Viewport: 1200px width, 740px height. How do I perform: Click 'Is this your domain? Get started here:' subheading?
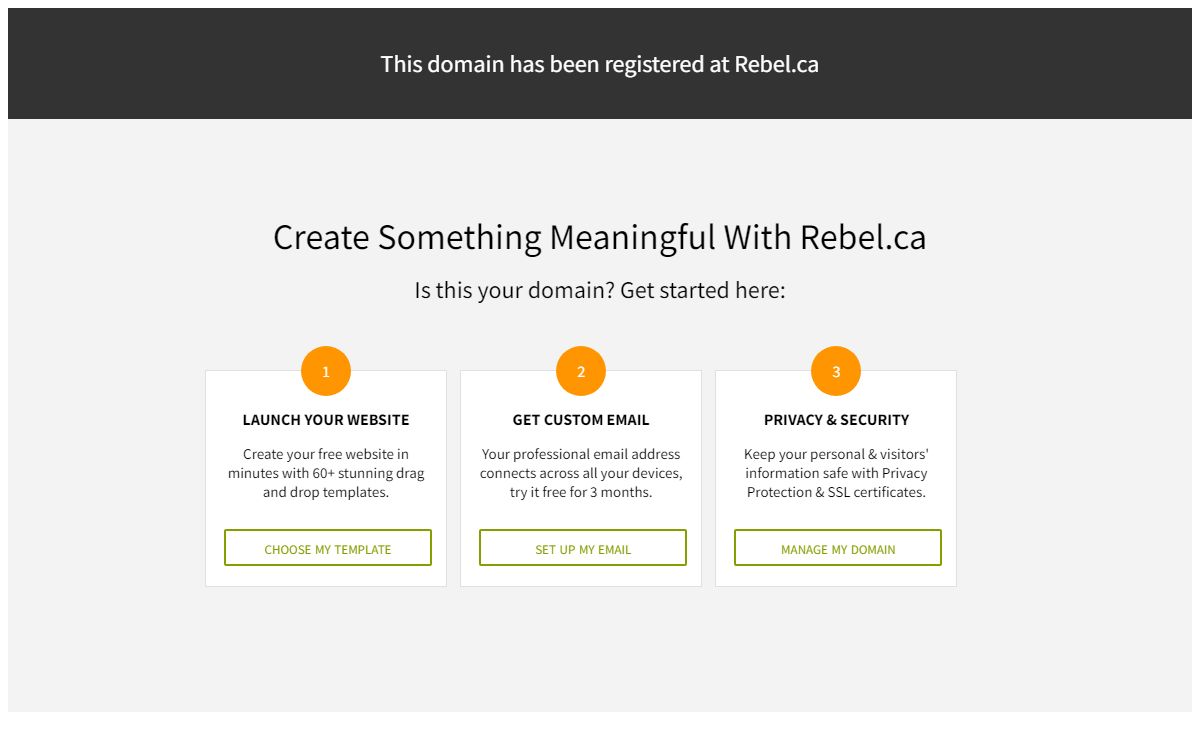(x=600, y=291)
